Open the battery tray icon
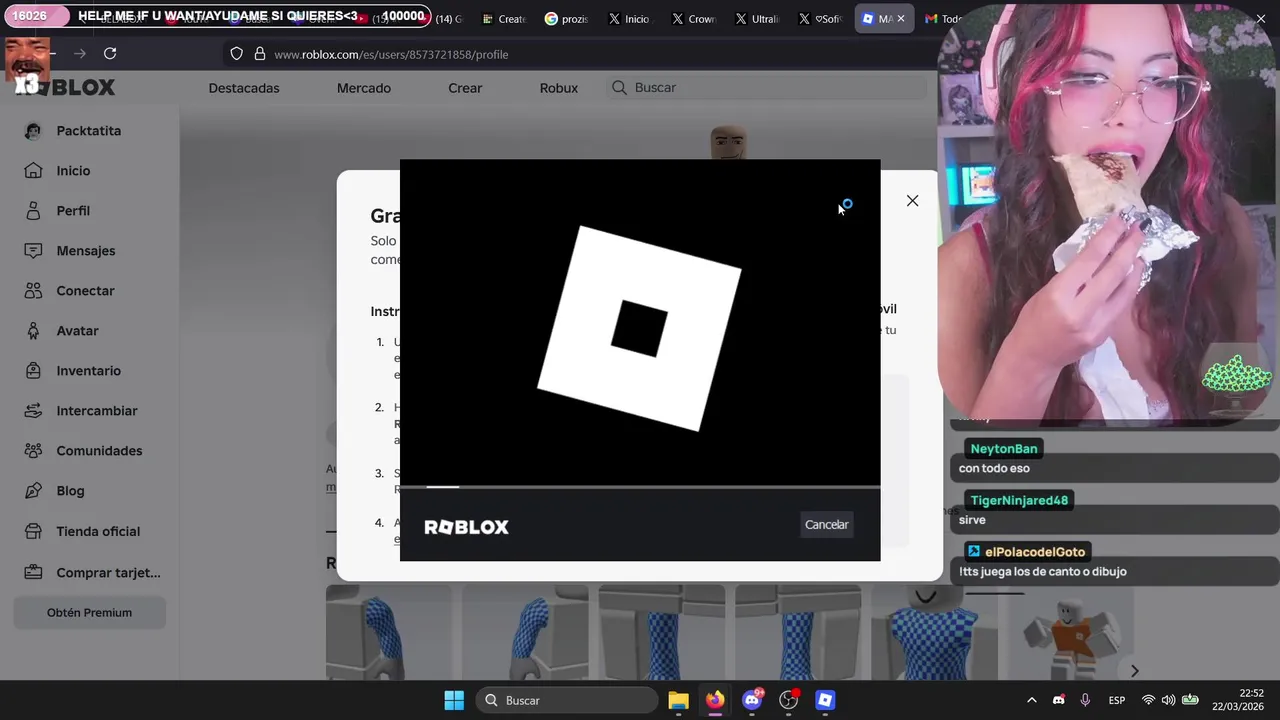This screenshot has height=720, width=1280. coord(1190,700)
